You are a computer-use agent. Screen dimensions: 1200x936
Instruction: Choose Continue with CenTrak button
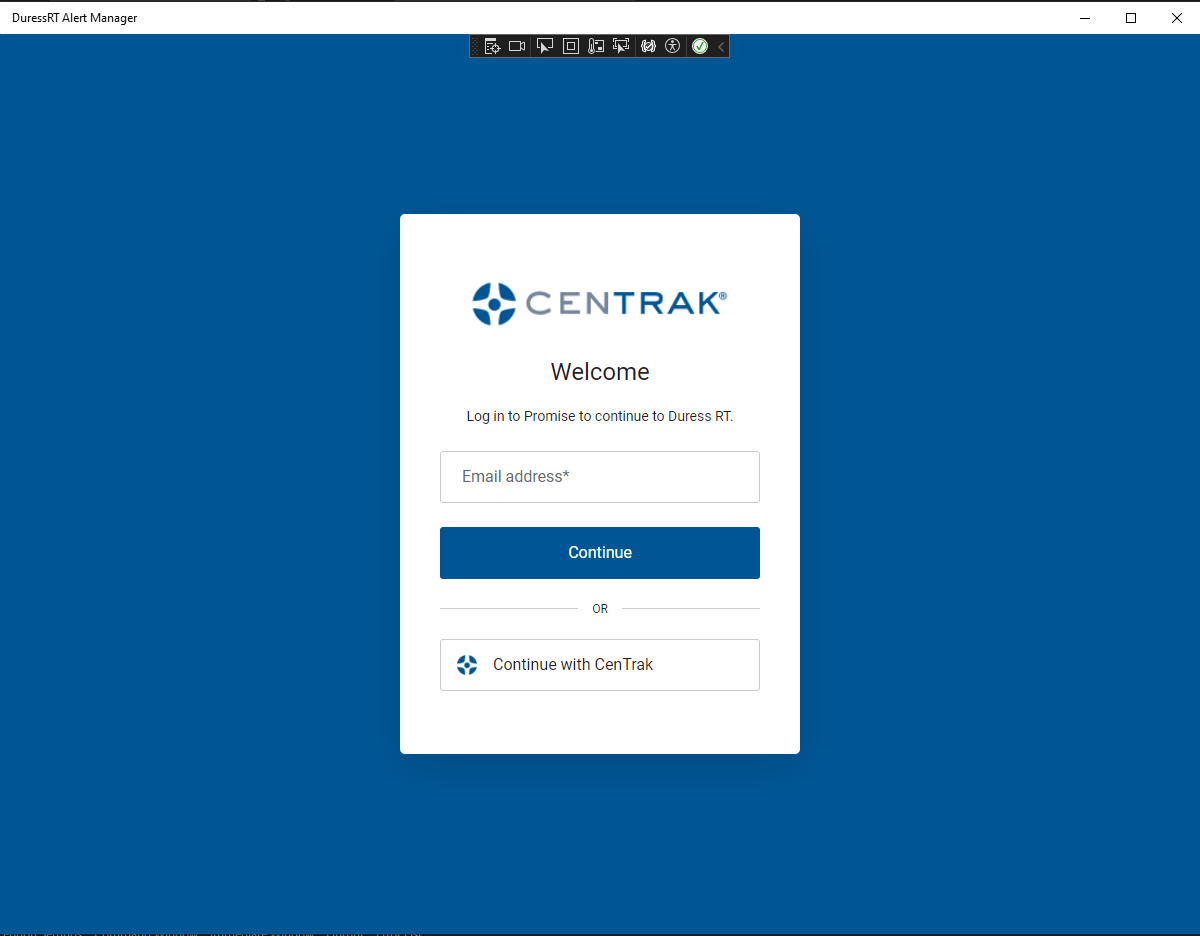click(600, 665)
